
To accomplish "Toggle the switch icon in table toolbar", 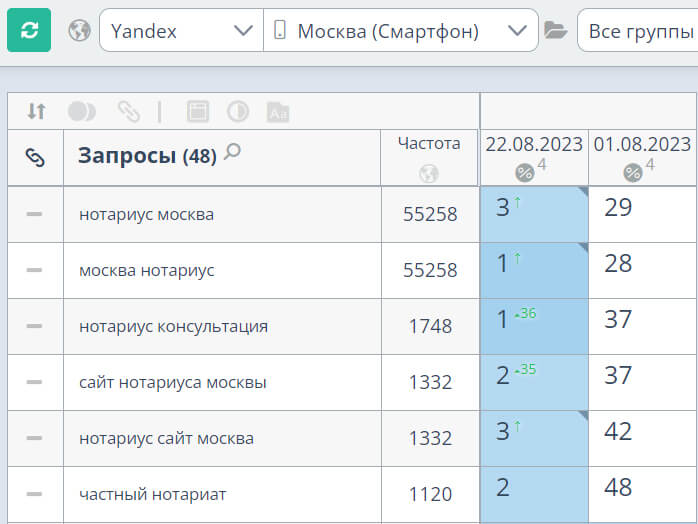I will (x=81, y=111).
